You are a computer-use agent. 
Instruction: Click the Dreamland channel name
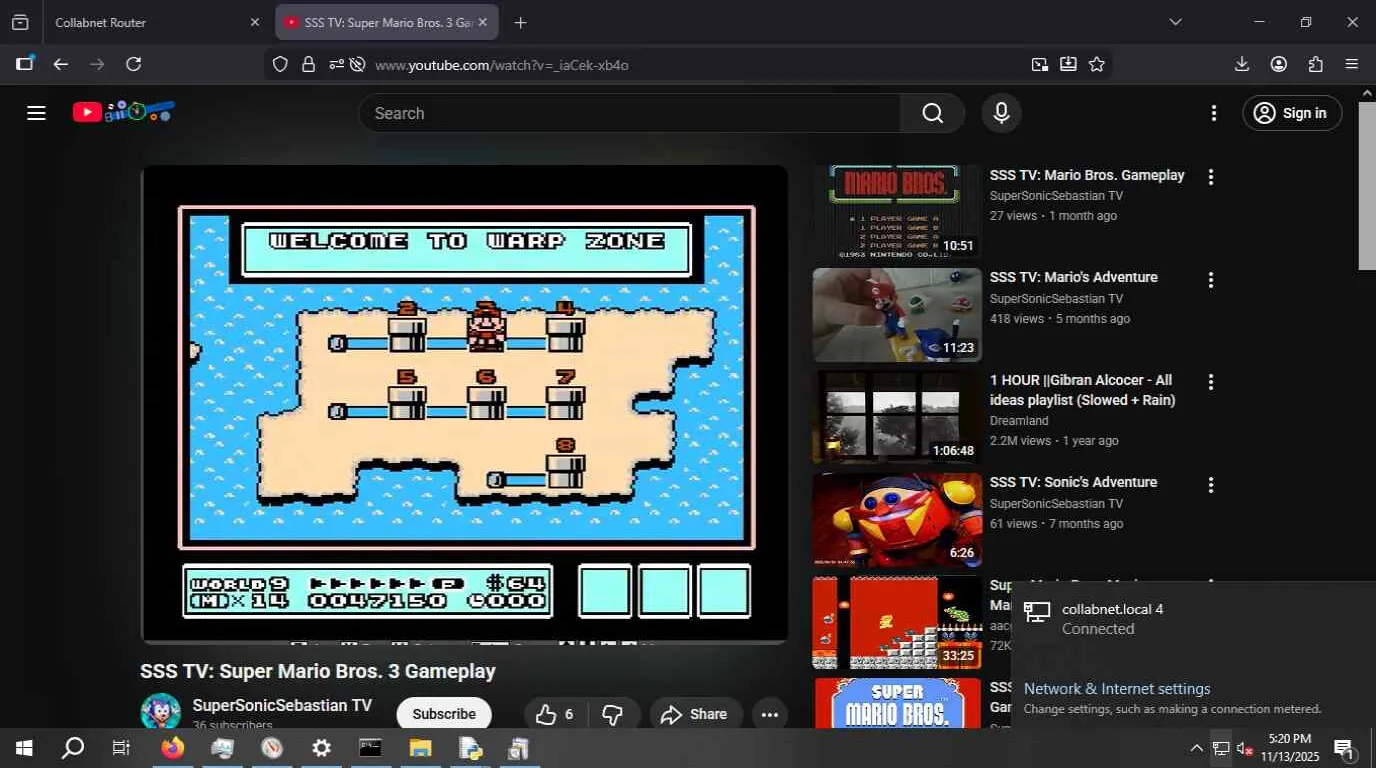tap(1019, 421)
